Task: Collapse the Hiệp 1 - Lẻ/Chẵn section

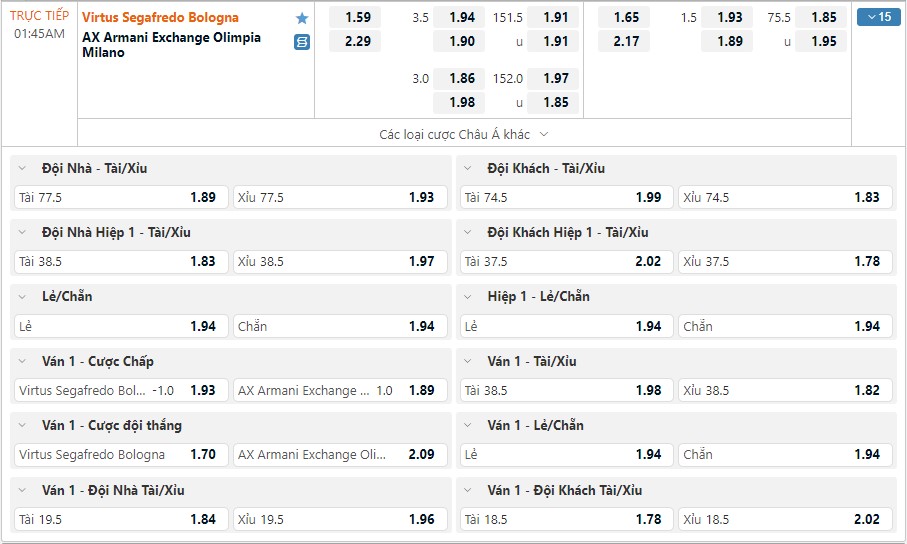Action: point(467,297)
